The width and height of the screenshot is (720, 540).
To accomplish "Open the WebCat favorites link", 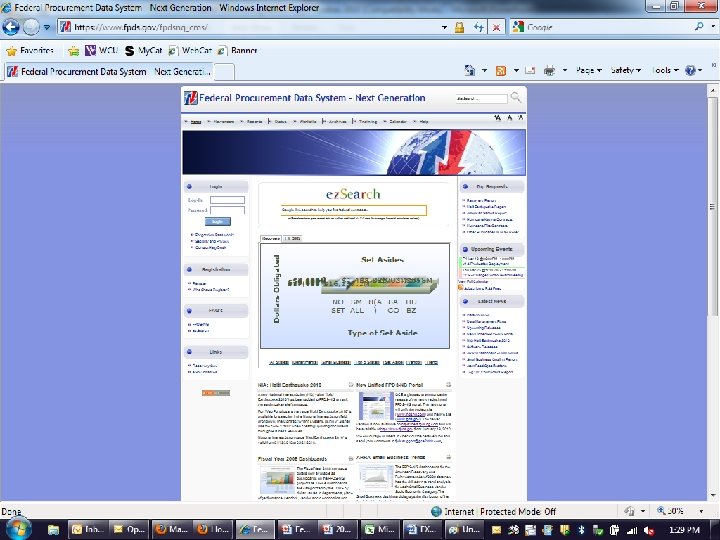I will (190, 51).
